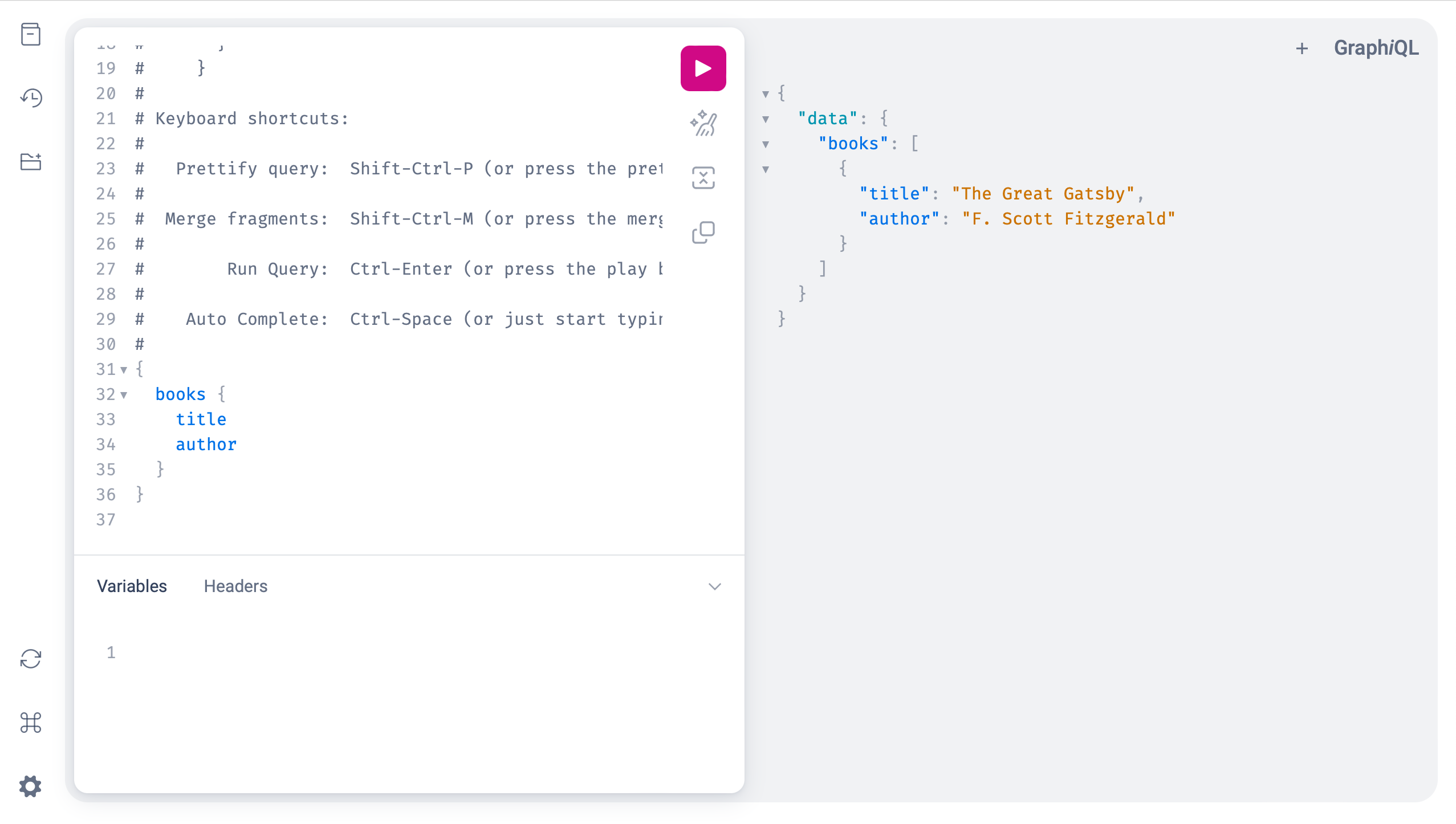Click the author field in query
Viewport: 1456px width, 824px height.
click(x=206, y=444)
